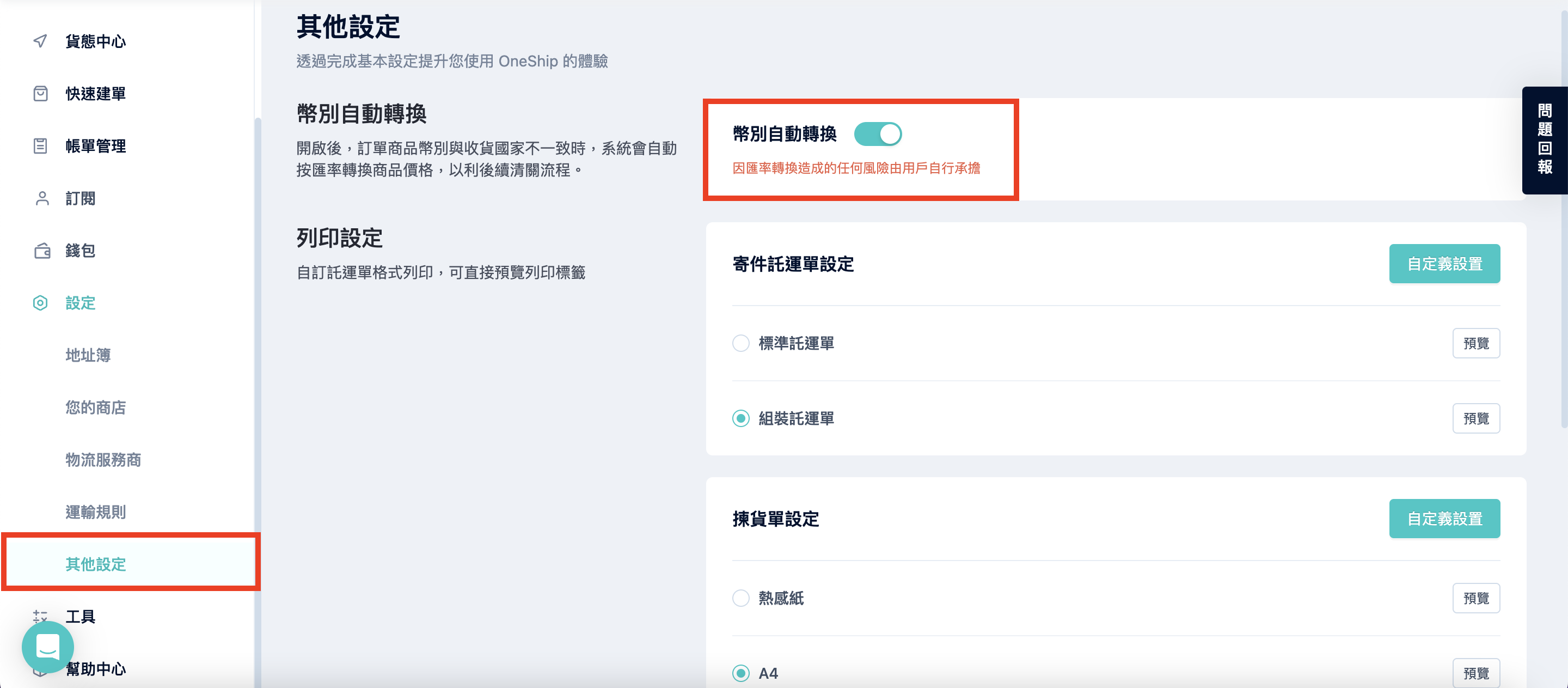The height and width of the screenshot is (688, 1568).
Task: Click the 工具 sliders icon
Action: 40,616
